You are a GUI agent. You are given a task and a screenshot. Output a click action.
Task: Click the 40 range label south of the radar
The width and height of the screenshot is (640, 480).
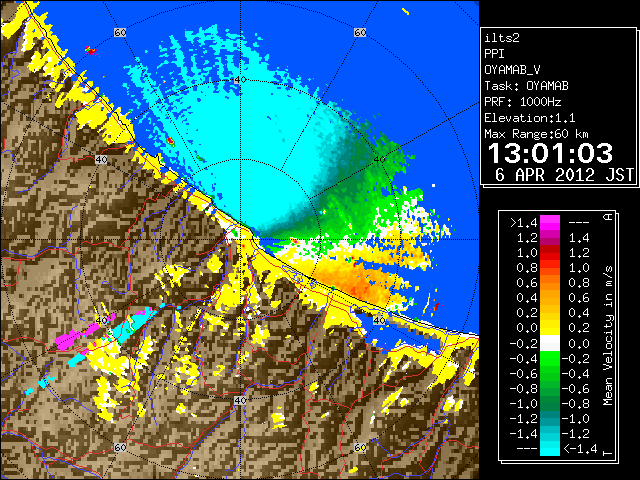[x=240, y=400]
